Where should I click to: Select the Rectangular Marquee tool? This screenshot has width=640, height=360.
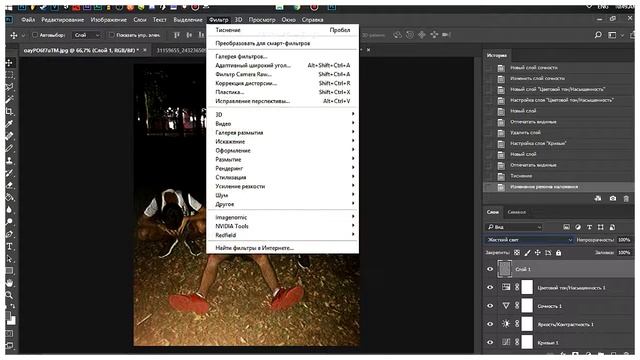tap(9, 75)
